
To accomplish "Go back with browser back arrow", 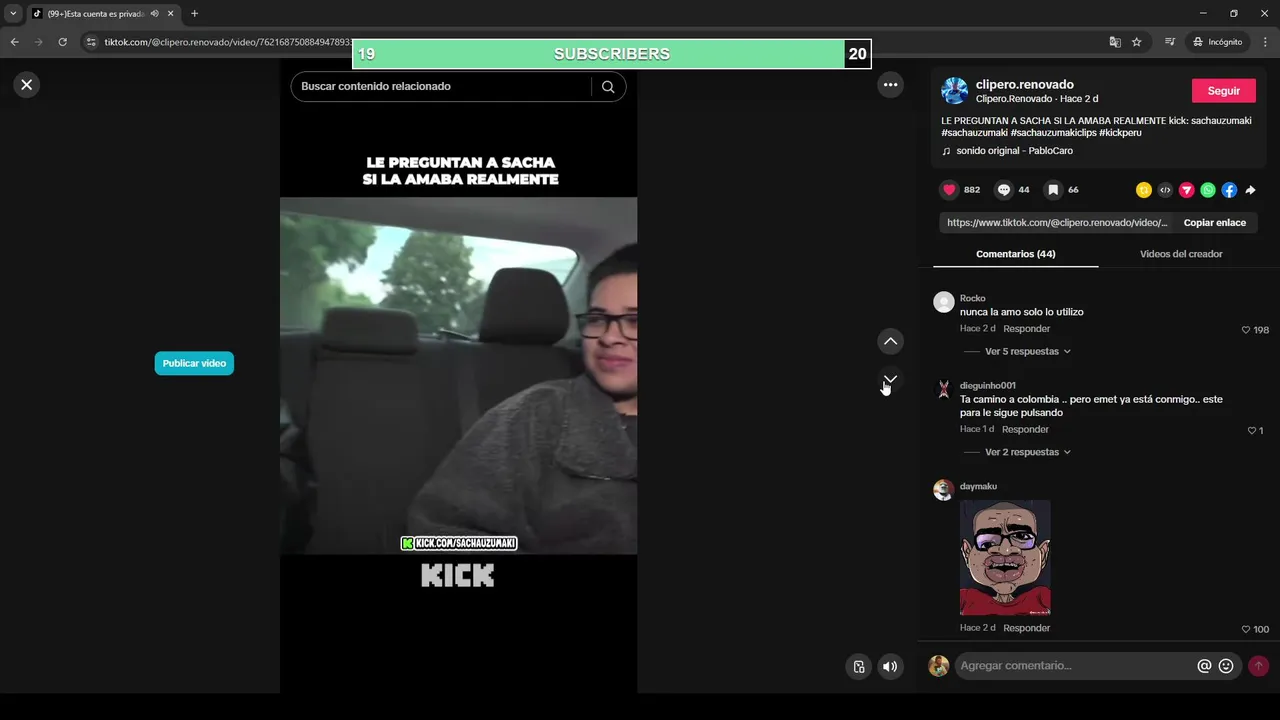I will pyautogui.click(x=14, y=42).
